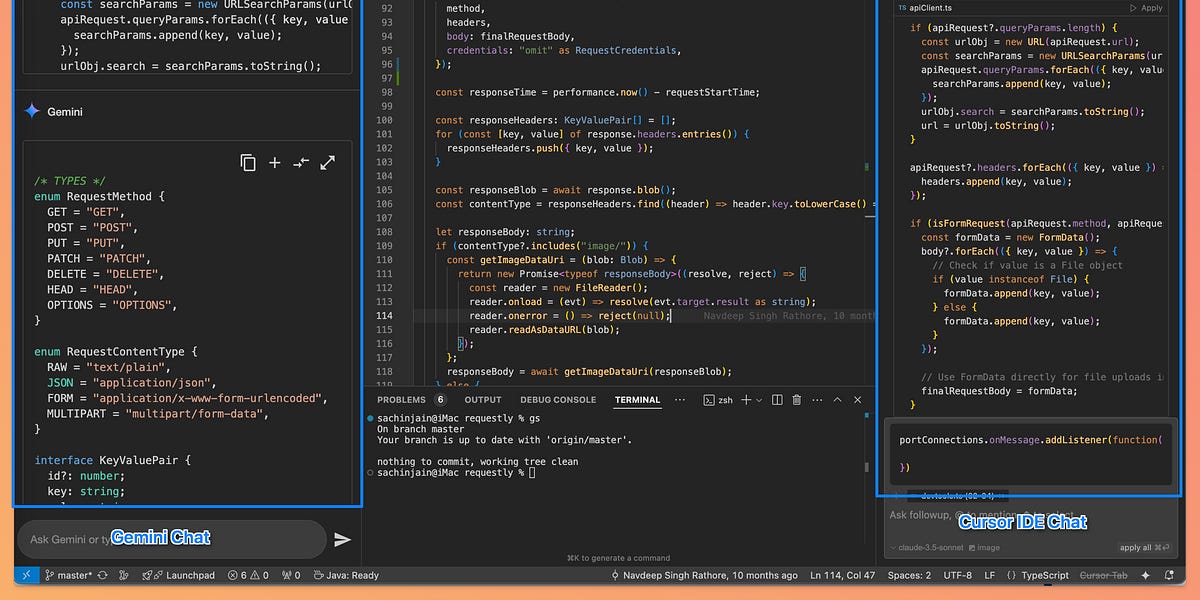Viewport: 1200px width, 600px height.
Task: Enable Cursor Tab from the status bar
Action: coord(1105,575)
